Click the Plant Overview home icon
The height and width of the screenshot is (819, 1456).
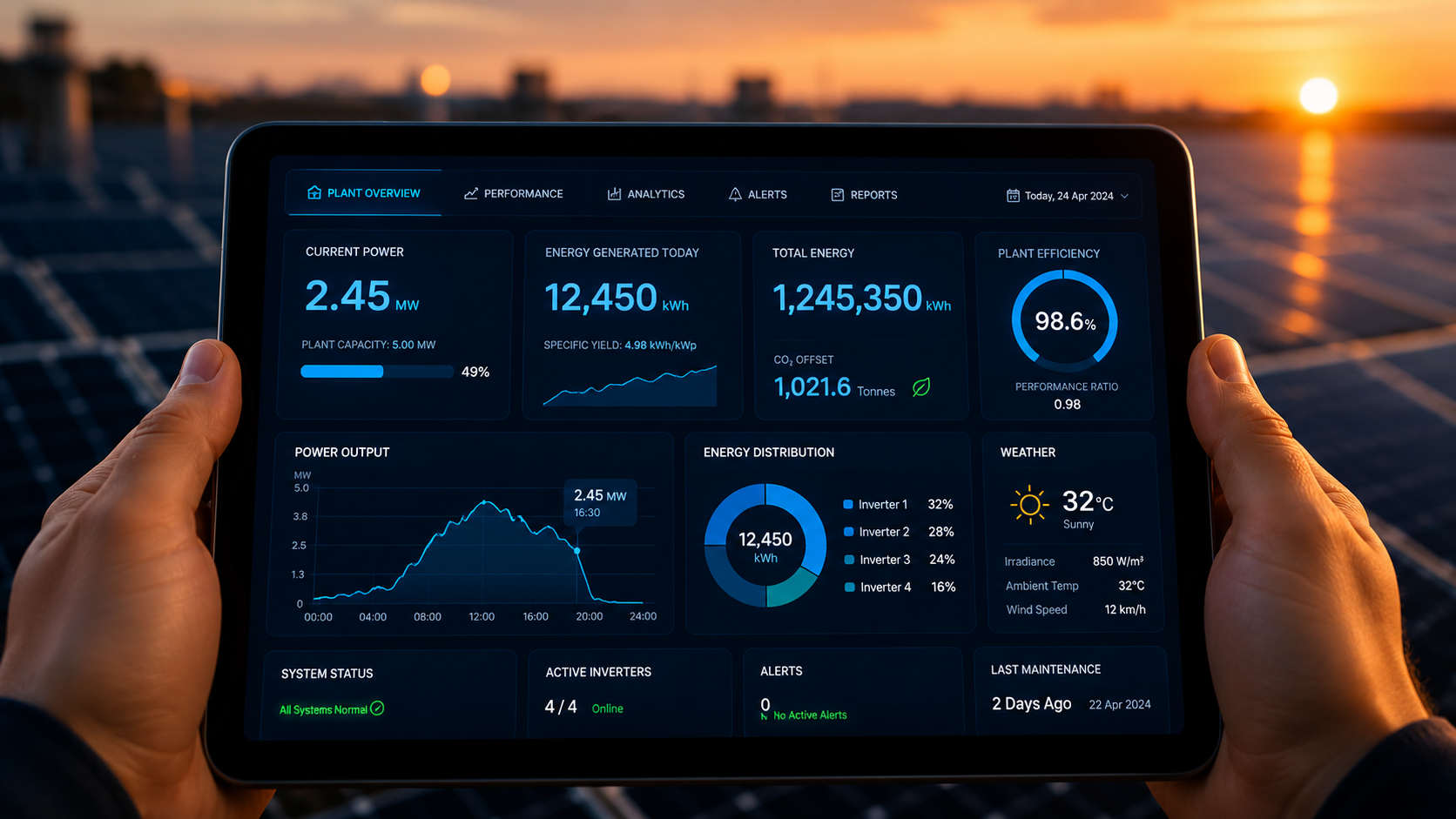(x=314, y=192)
